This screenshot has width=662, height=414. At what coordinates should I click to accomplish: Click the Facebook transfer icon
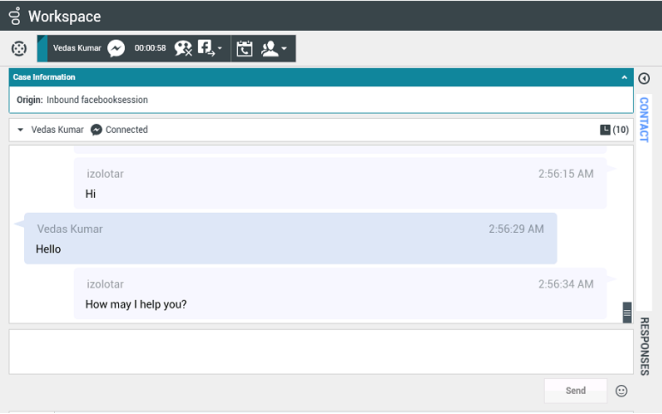pyautogui.click(x=205, y=48)
